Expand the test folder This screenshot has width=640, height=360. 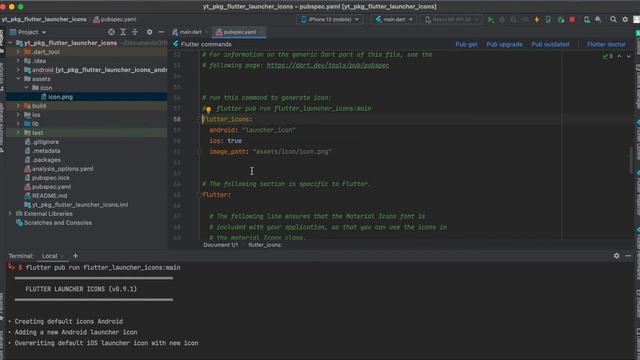pos(18,133)
